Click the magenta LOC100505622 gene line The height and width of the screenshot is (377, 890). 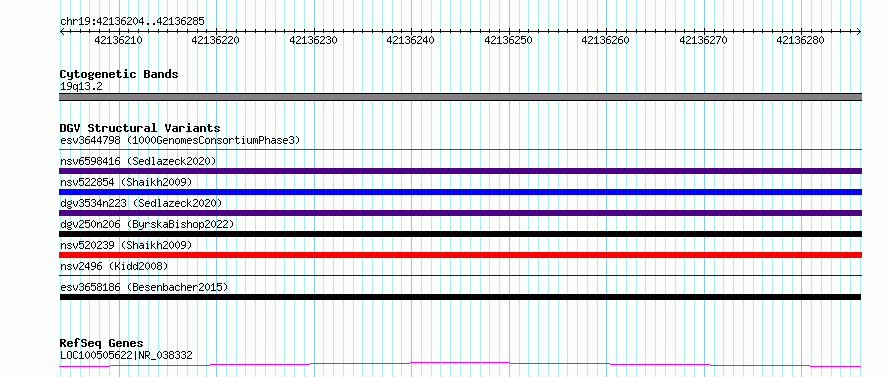click(460, 365)
